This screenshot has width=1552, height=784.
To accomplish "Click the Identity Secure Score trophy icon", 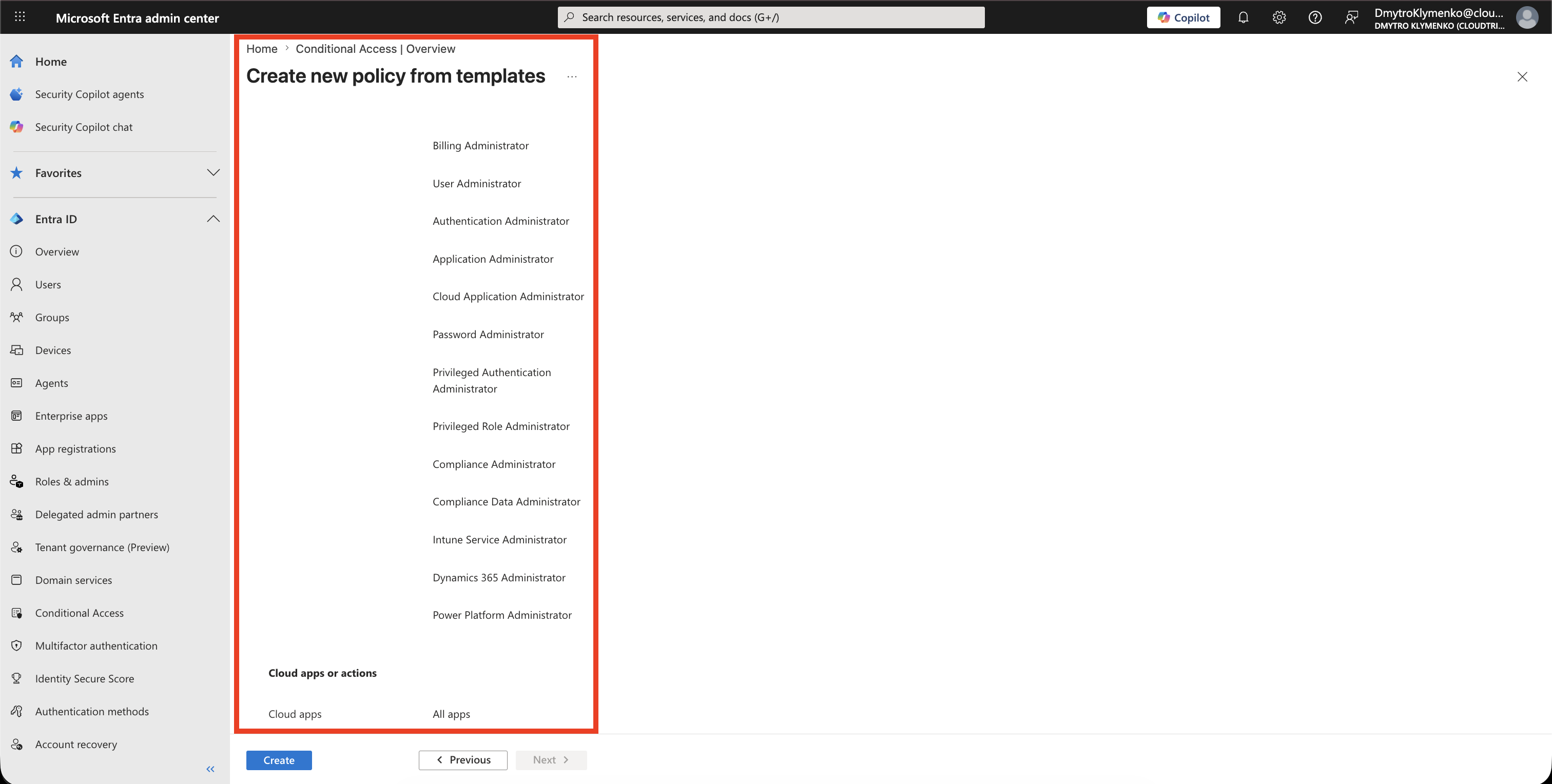I will [x=16, y=679].
